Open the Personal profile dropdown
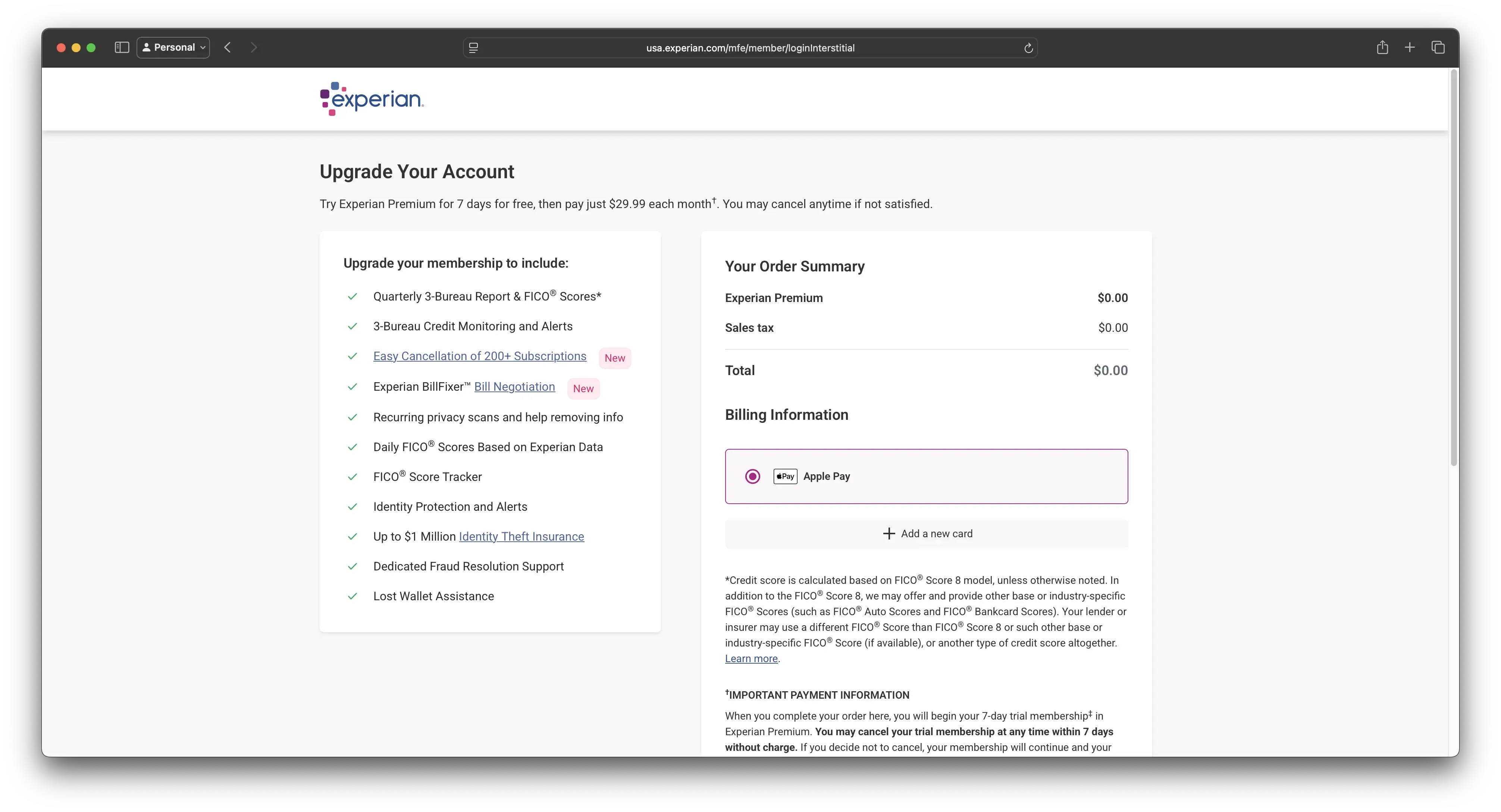1501x812 pixels. click(x=173, y=47)
